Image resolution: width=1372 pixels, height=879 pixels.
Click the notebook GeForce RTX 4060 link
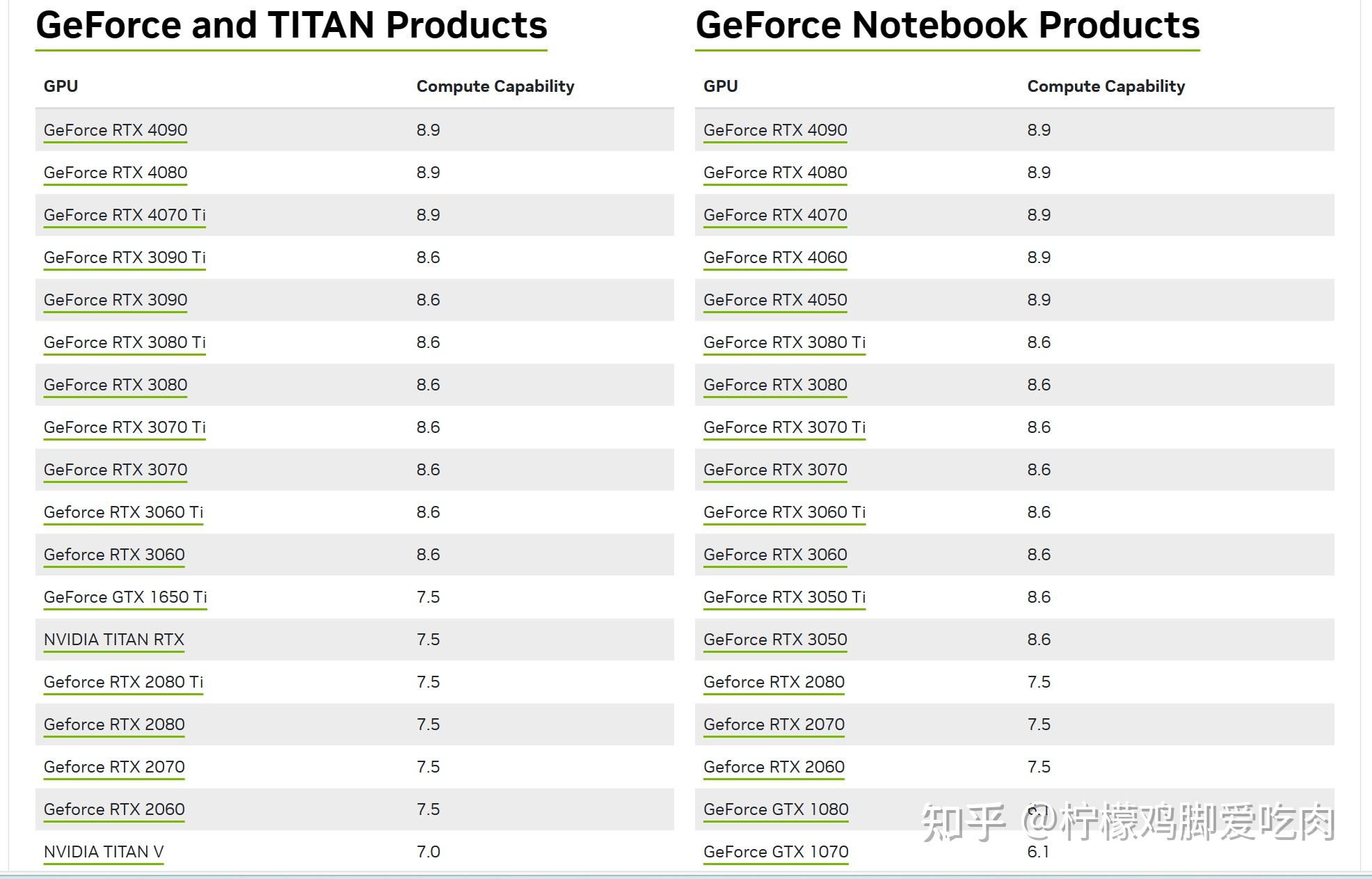tap(775, 258)
